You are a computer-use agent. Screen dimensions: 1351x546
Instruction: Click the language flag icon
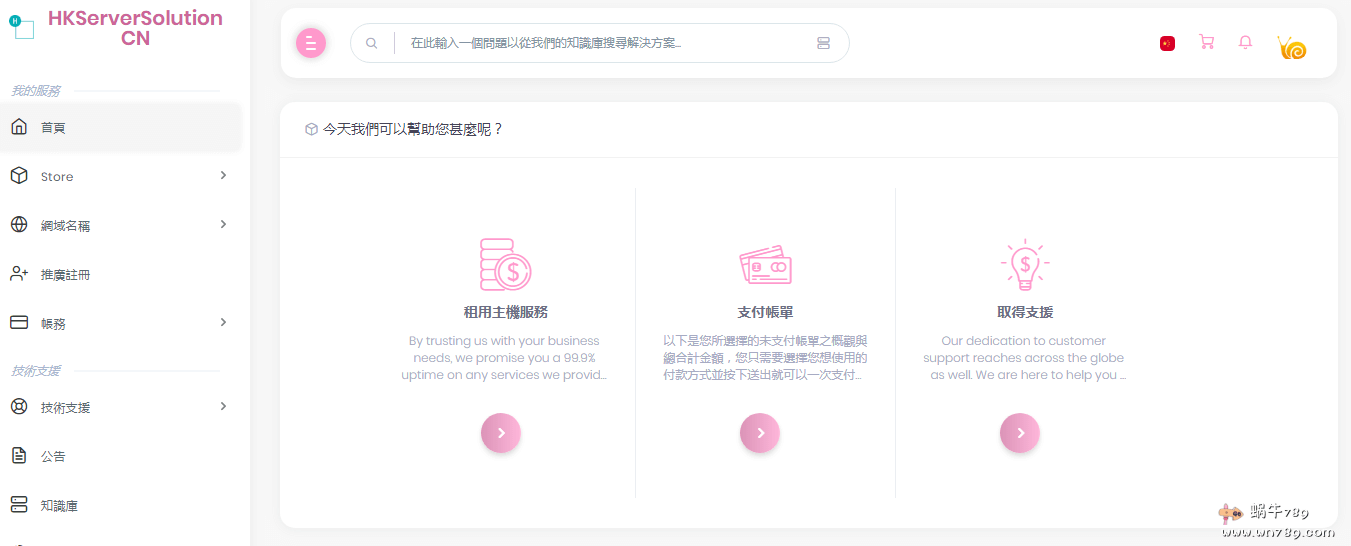1167,43
